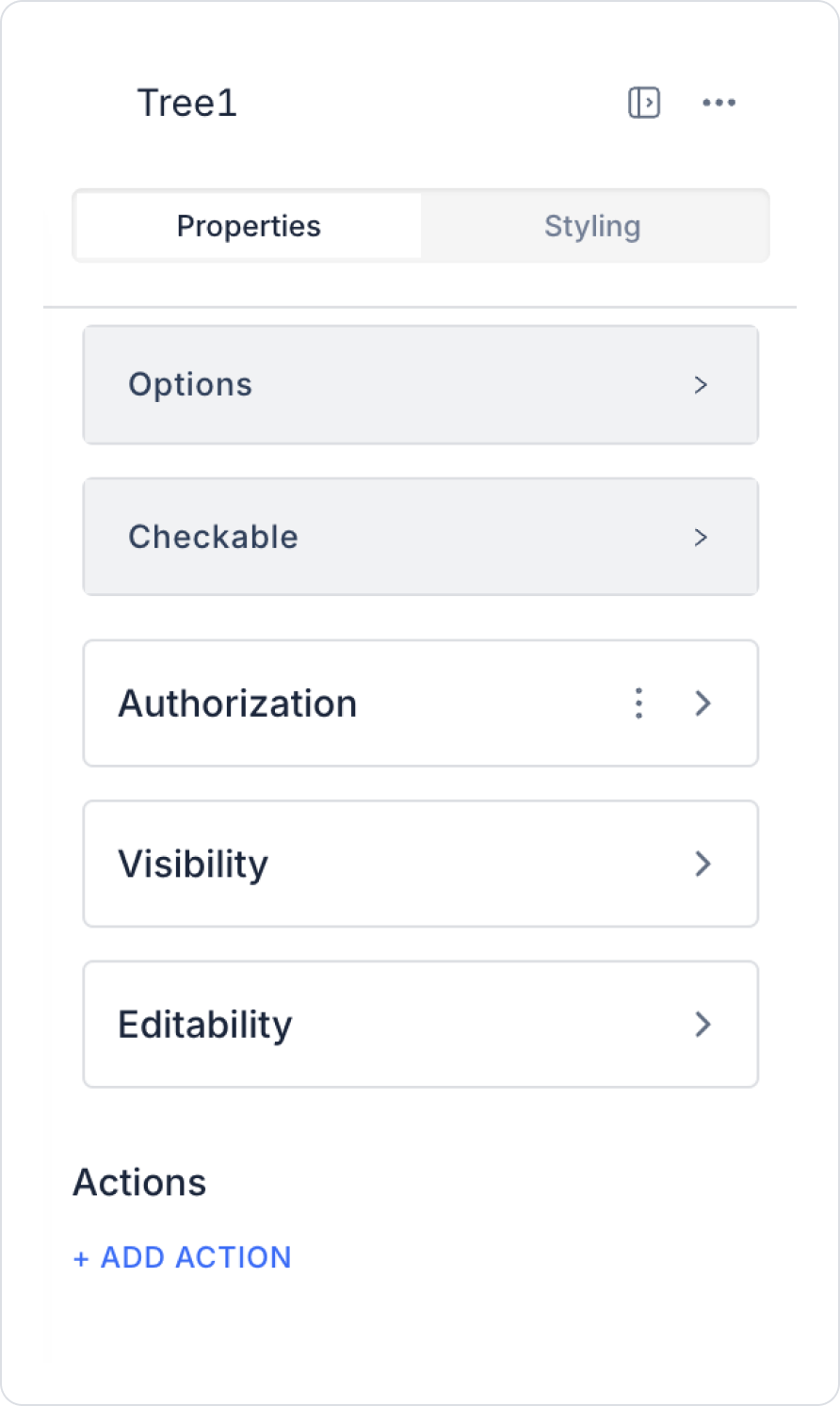This screenshot has height=1406, width=840.
Task: Click the Authorization section title
Action: 237,703
